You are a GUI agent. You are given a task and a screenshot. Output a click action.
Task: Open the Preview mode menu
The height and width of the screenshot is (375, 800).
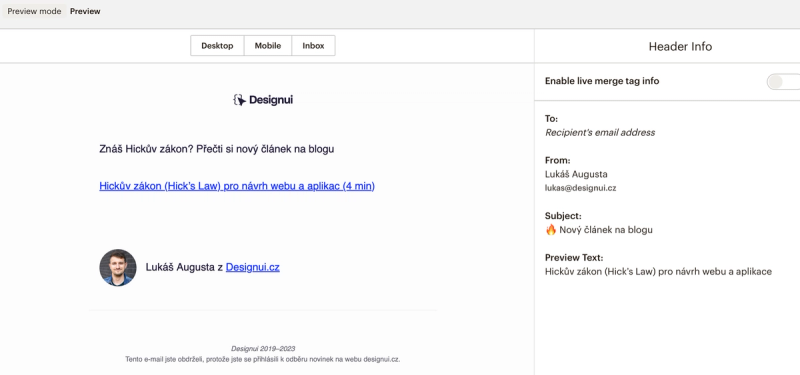coord(34,11)
